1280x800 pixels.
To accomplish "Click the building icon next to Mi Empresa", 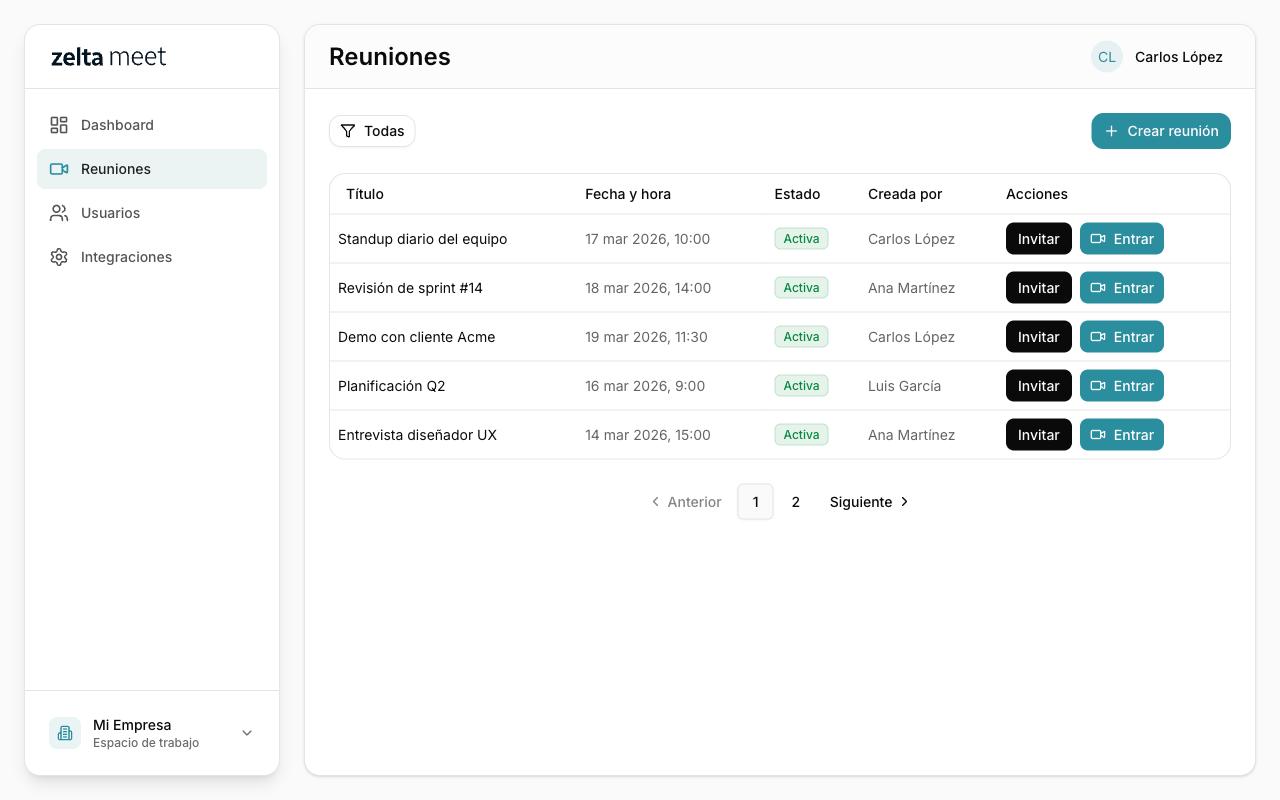I will 64,733.
